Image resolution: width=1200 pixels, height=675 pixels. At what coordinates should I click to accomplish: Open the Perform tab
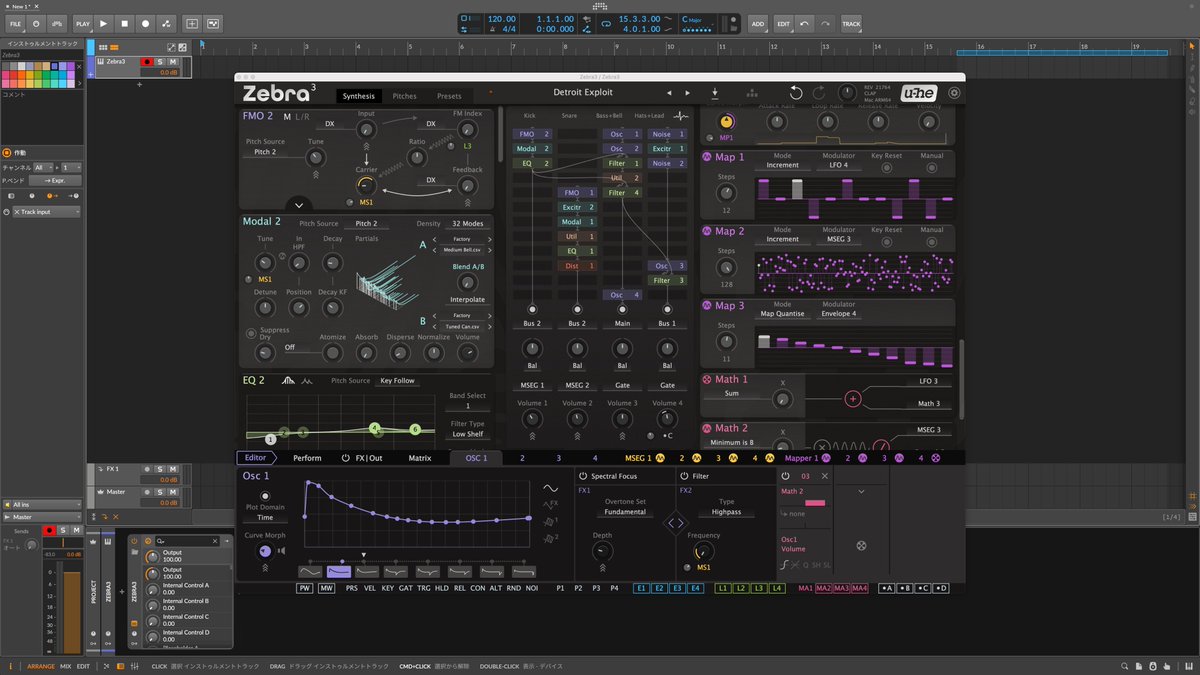(x=307, y=458)
